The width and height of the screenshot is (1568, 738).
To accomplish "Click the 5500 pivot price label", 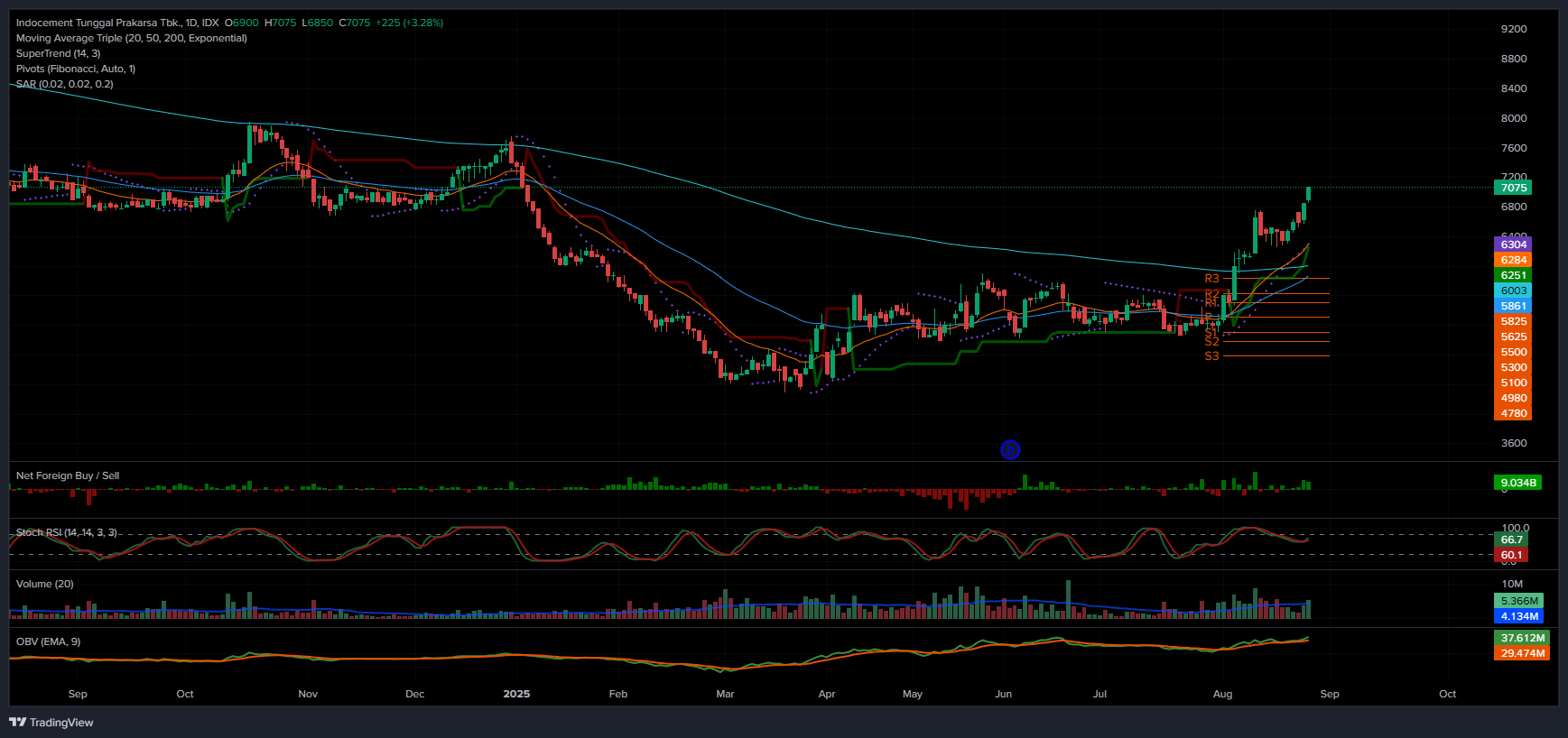I will (1513, 352).
